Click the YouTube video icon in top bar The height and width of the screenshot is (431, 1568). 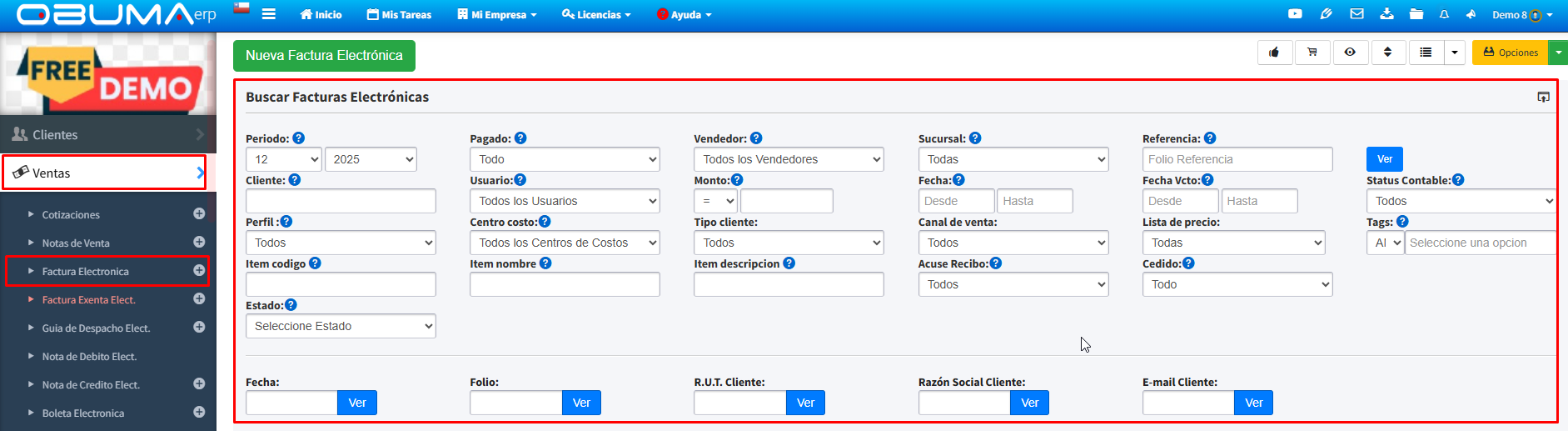click(x=1295, y=14)
